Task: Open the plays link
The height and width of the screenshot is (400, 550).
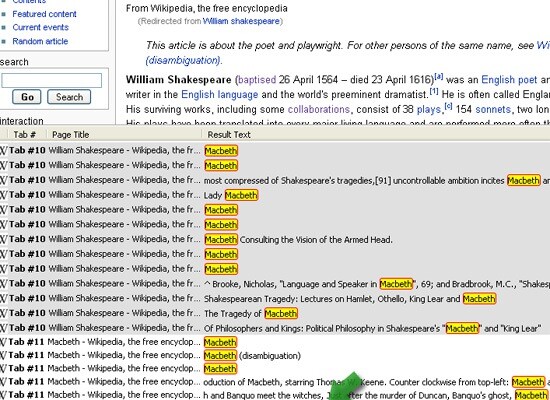Action: (428, 109)
